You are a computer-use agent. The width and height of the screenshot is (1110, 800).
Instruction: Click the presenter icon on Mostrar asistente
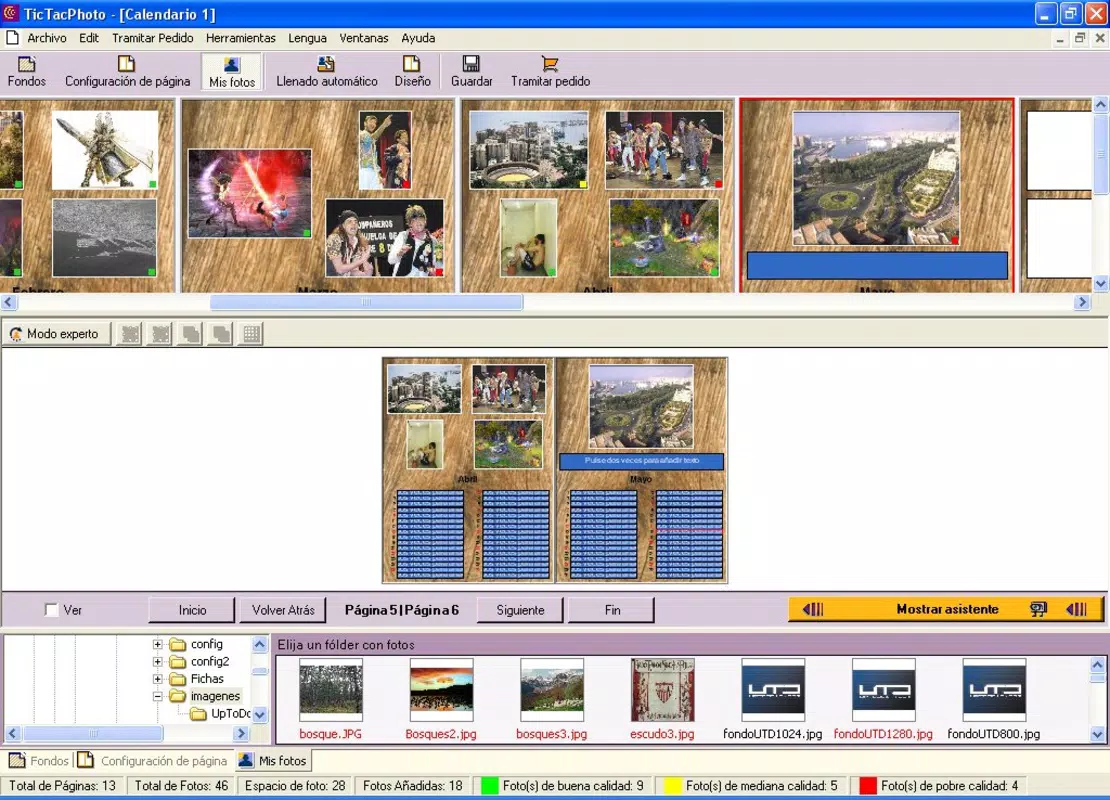1038,609
